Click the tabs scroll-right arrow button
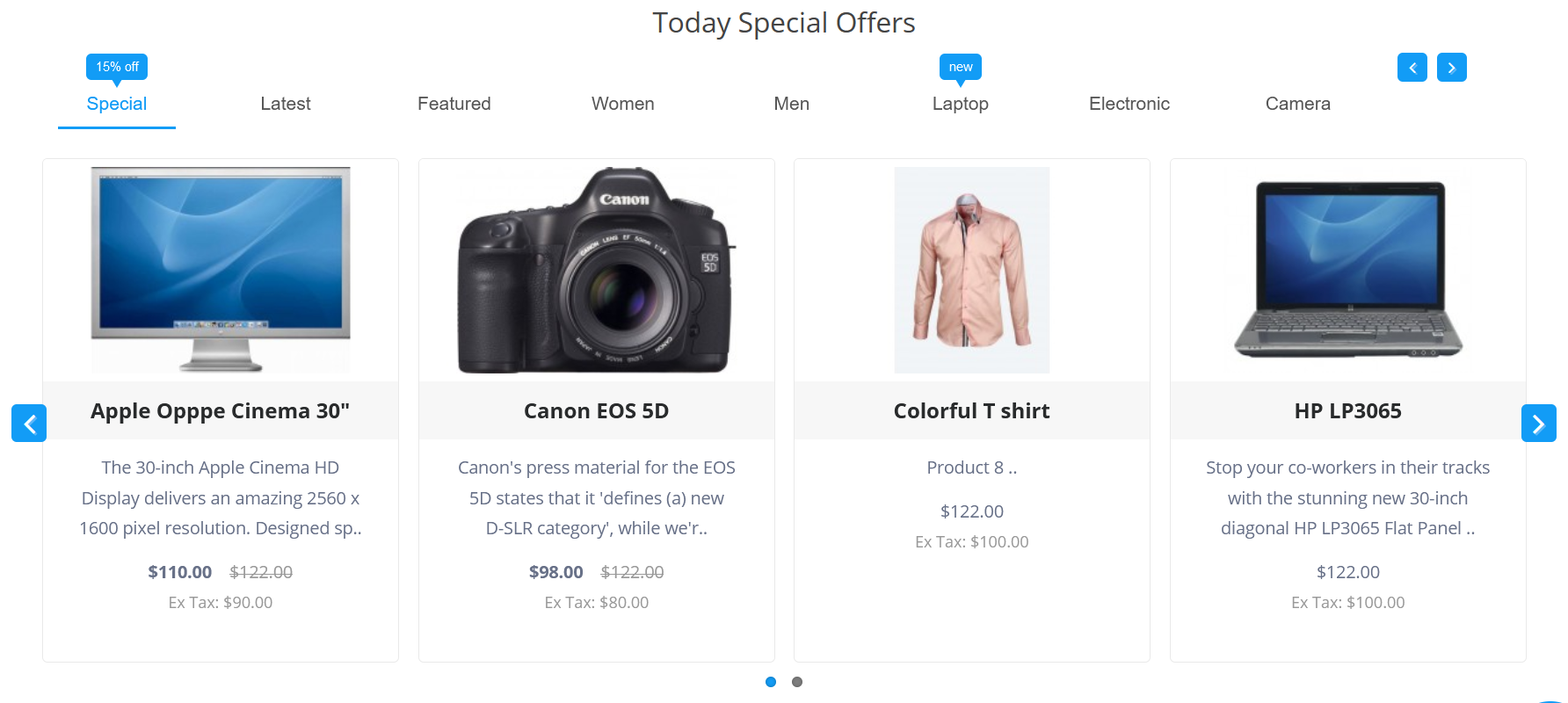The width and height of the screenshot is (1568, 703). pos(1451,68)
